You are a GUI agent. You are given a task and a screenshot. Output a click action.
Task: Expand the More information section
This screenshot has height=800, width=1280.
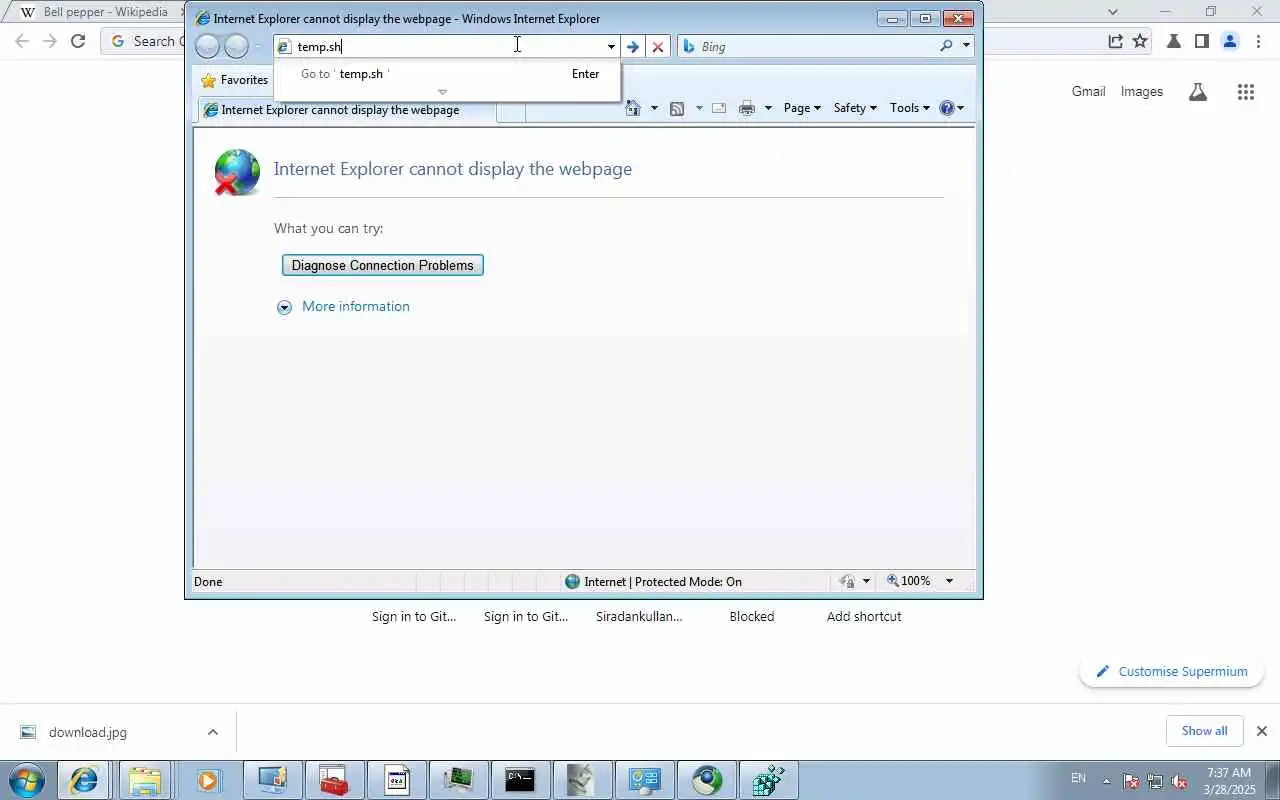pyautogui.click(x=345, y=307)
